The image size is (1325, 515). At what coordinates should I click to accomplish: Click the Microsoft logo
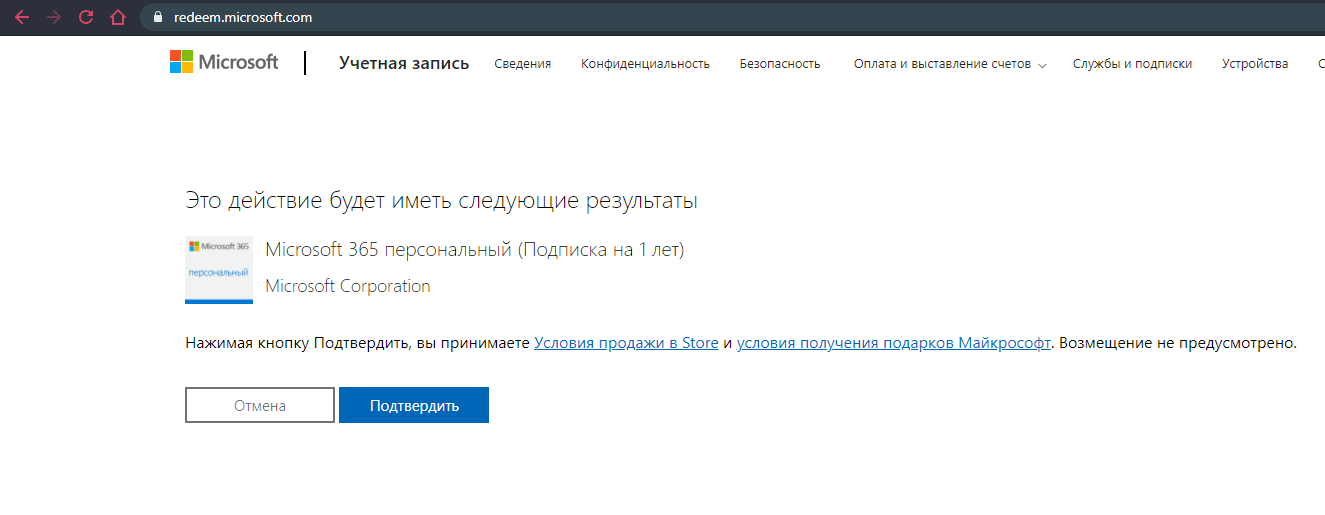pyautogui.click(x=224, y=62)
